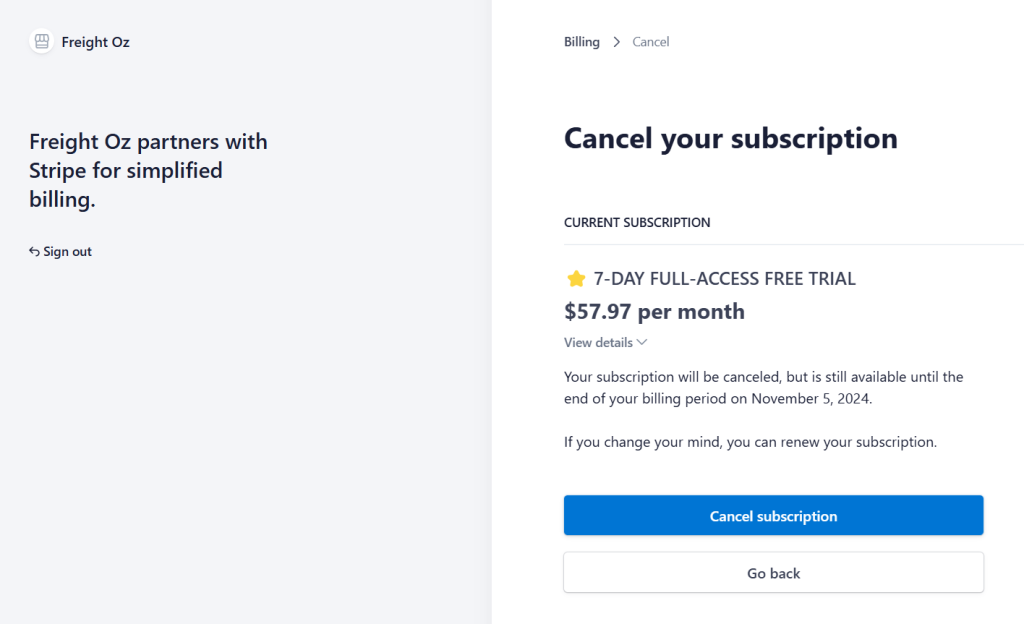Expand the View details chevron arrow
The image size is (1024, 624).
pos(642,342)
